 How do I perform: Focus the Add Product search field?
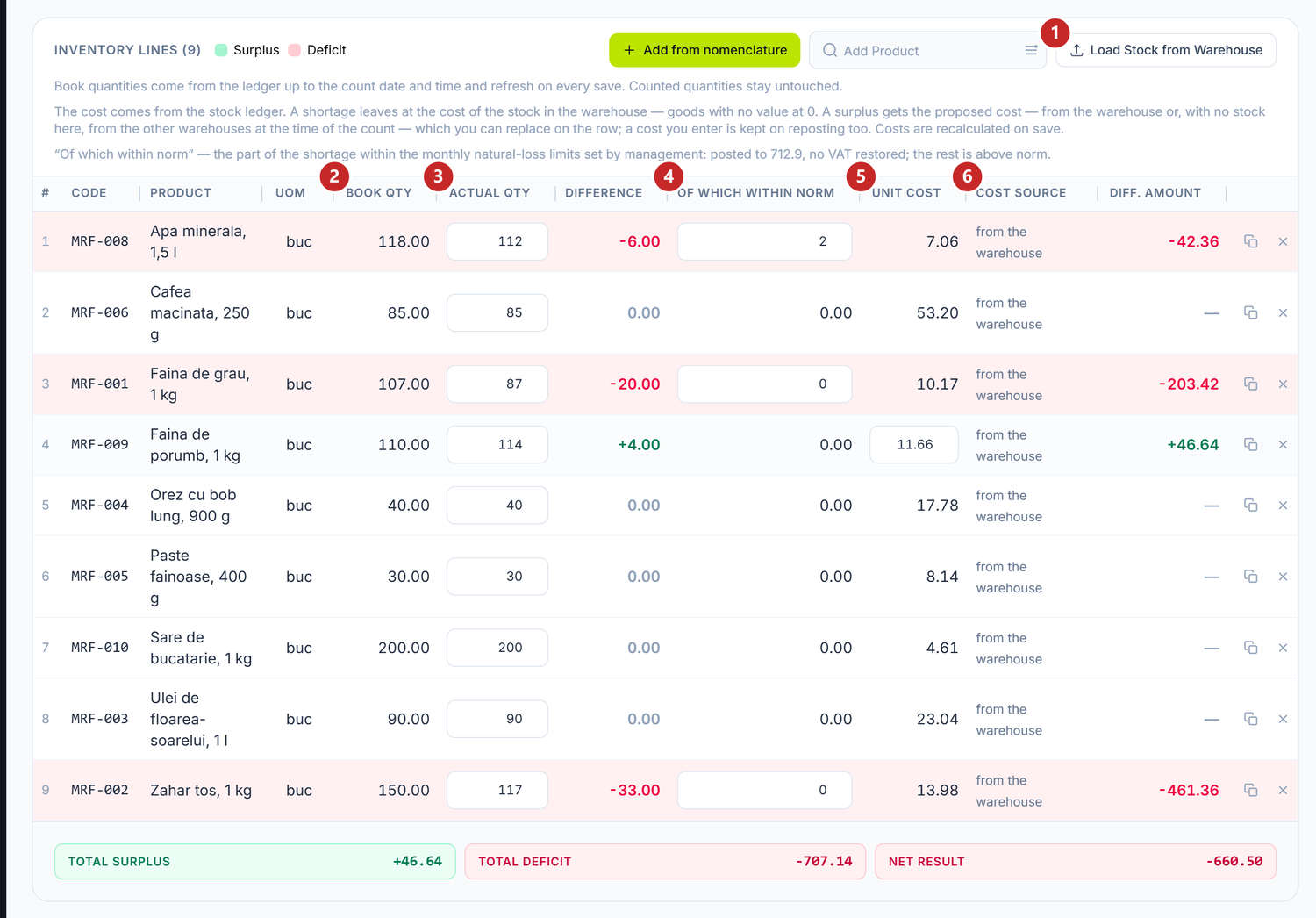[x=927, y=50]
